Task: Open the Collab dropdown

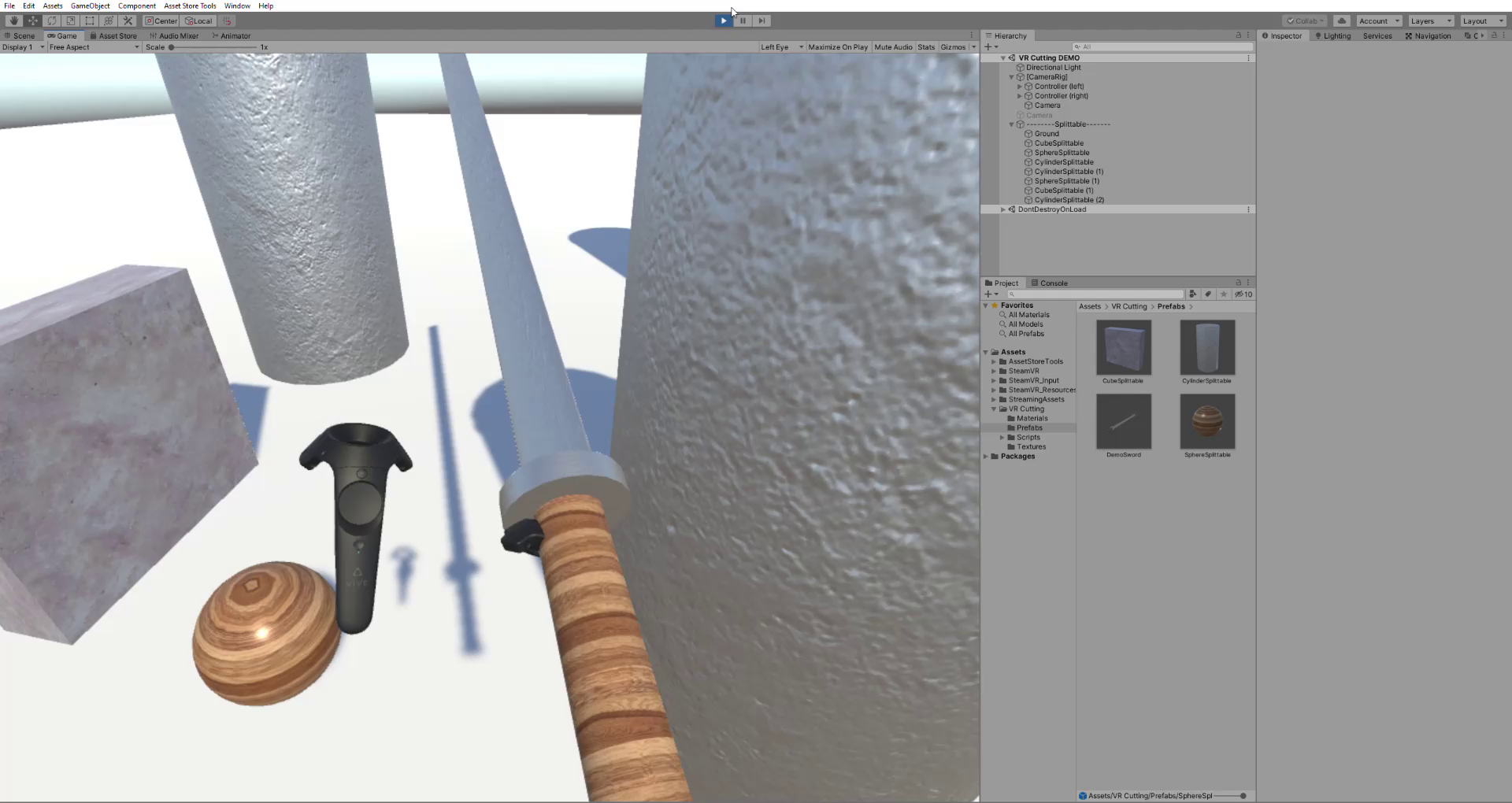Action: coord(1306,20)
